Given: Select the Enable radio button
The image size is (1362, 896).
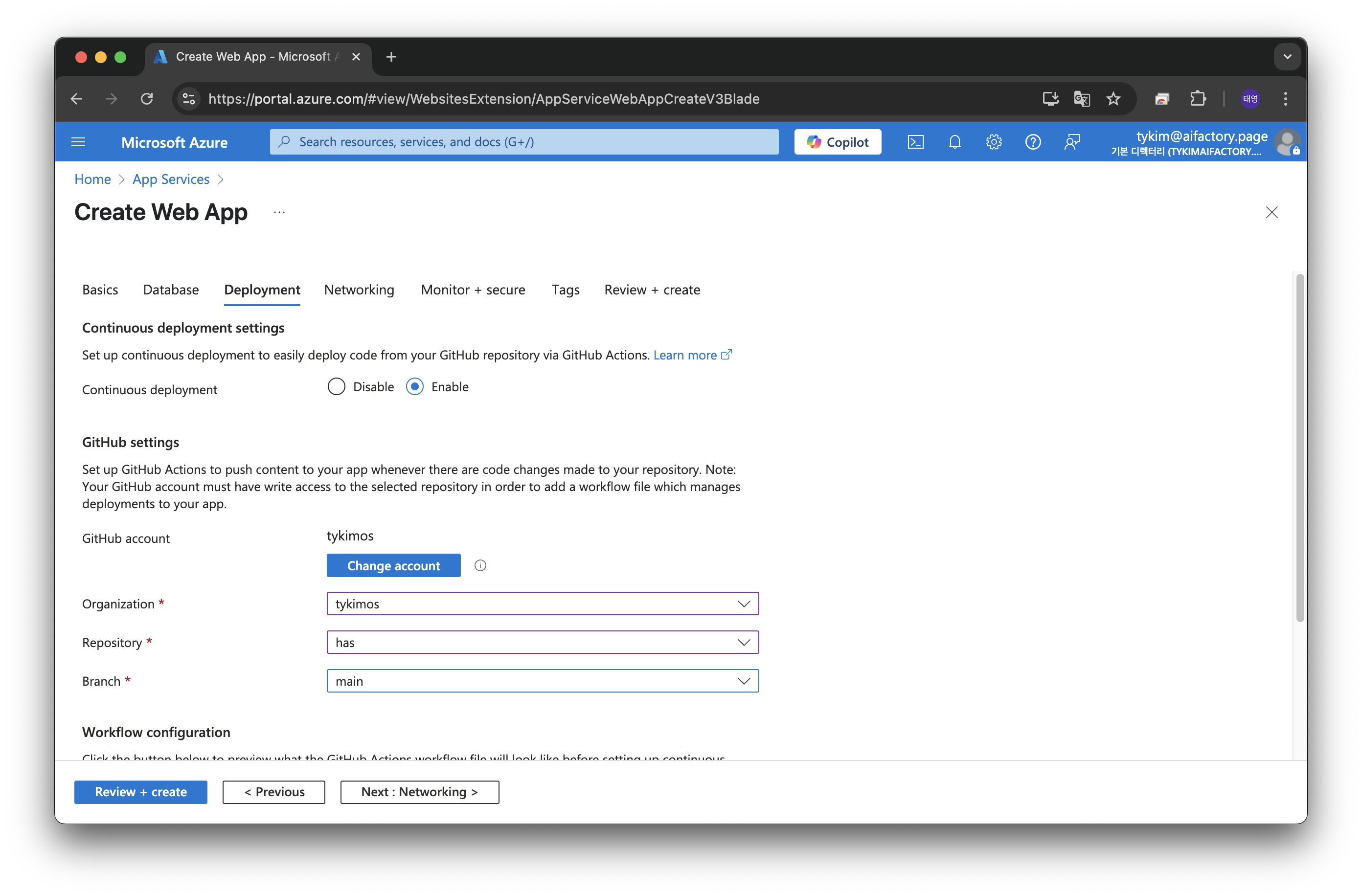Looking at the screenshot, I should [x=415, y=387].
